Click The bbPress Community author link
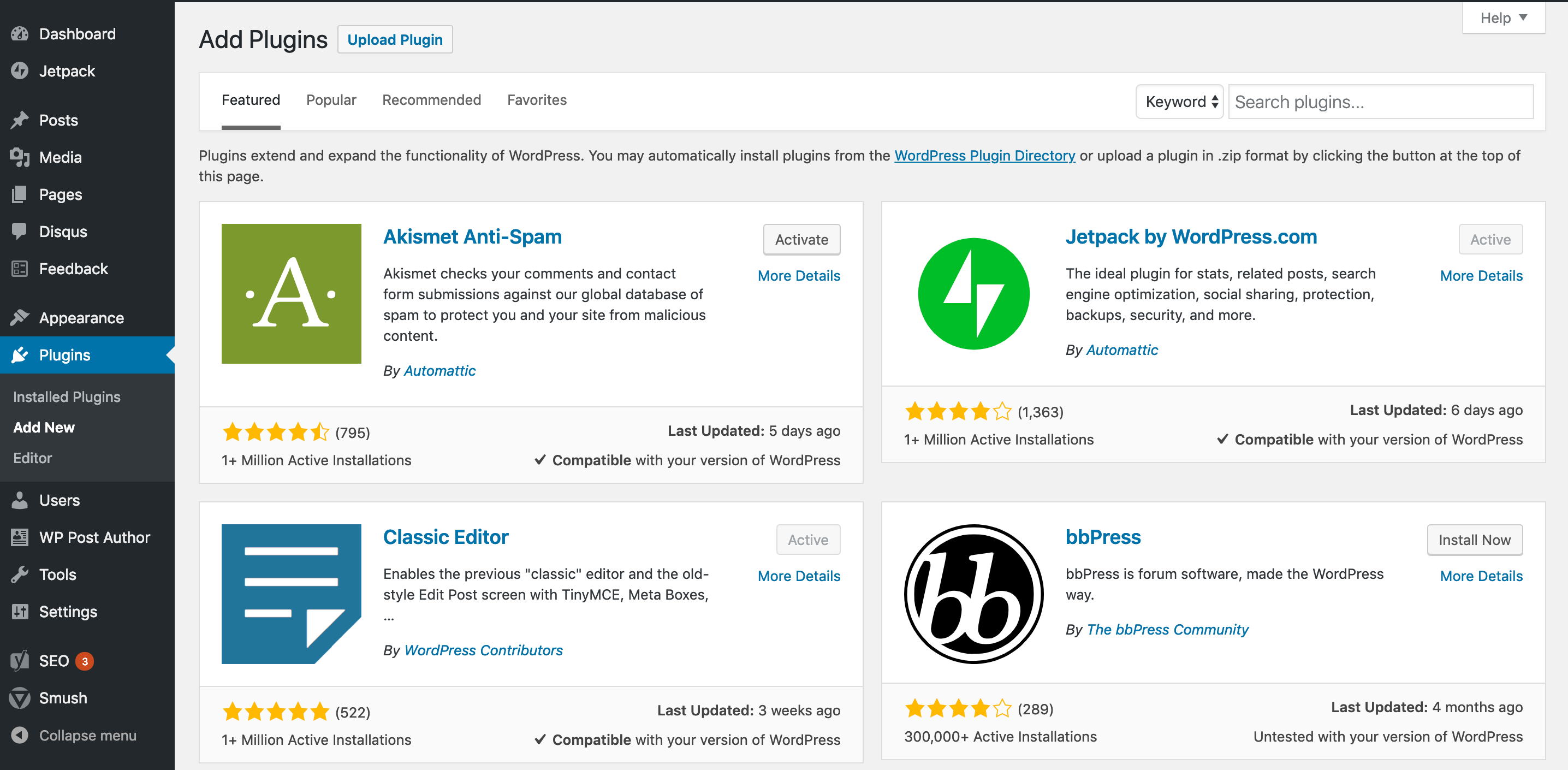 tap(1167, 630)
